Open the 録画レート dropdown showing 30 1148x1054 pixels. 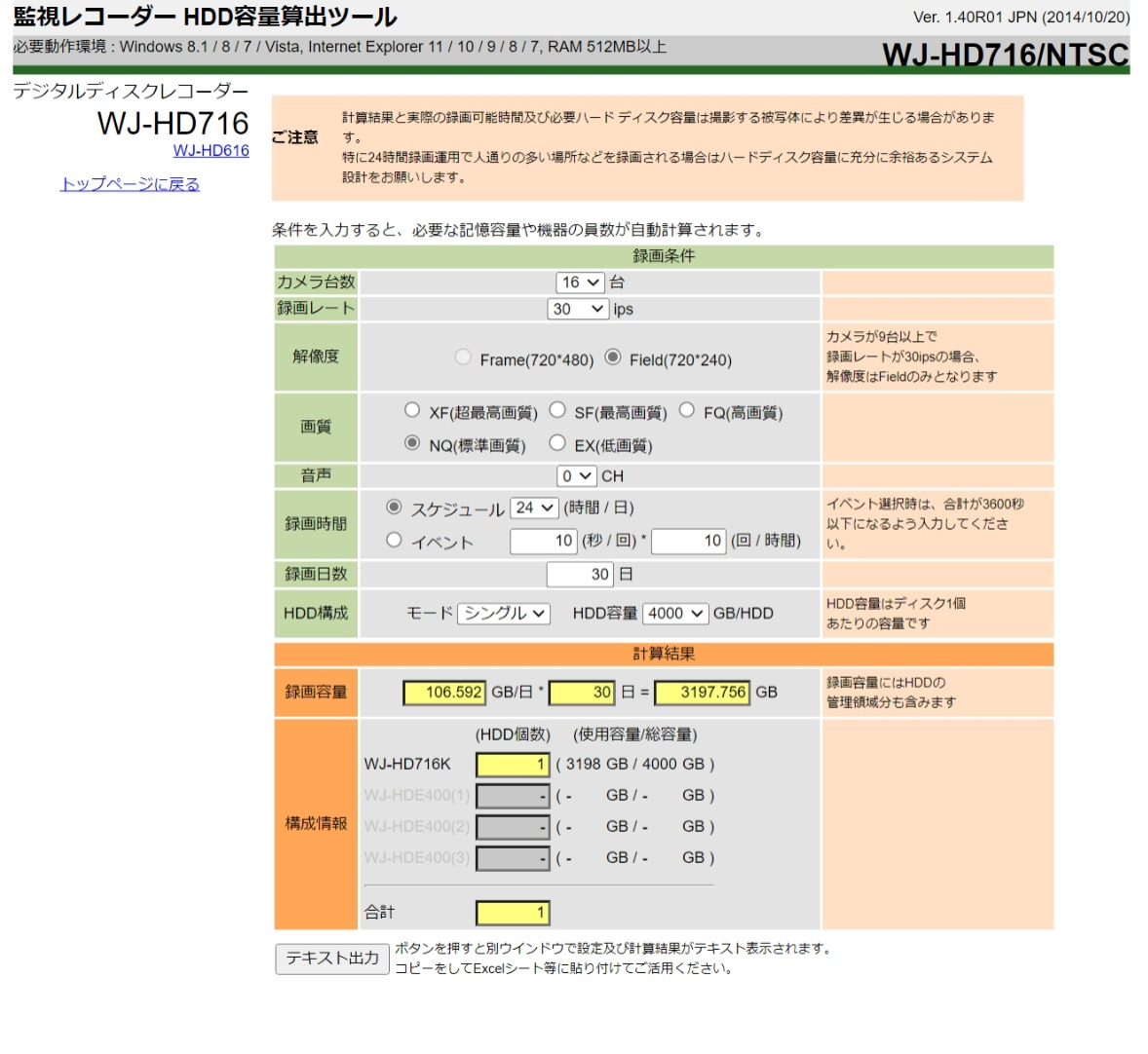[578, 309]
